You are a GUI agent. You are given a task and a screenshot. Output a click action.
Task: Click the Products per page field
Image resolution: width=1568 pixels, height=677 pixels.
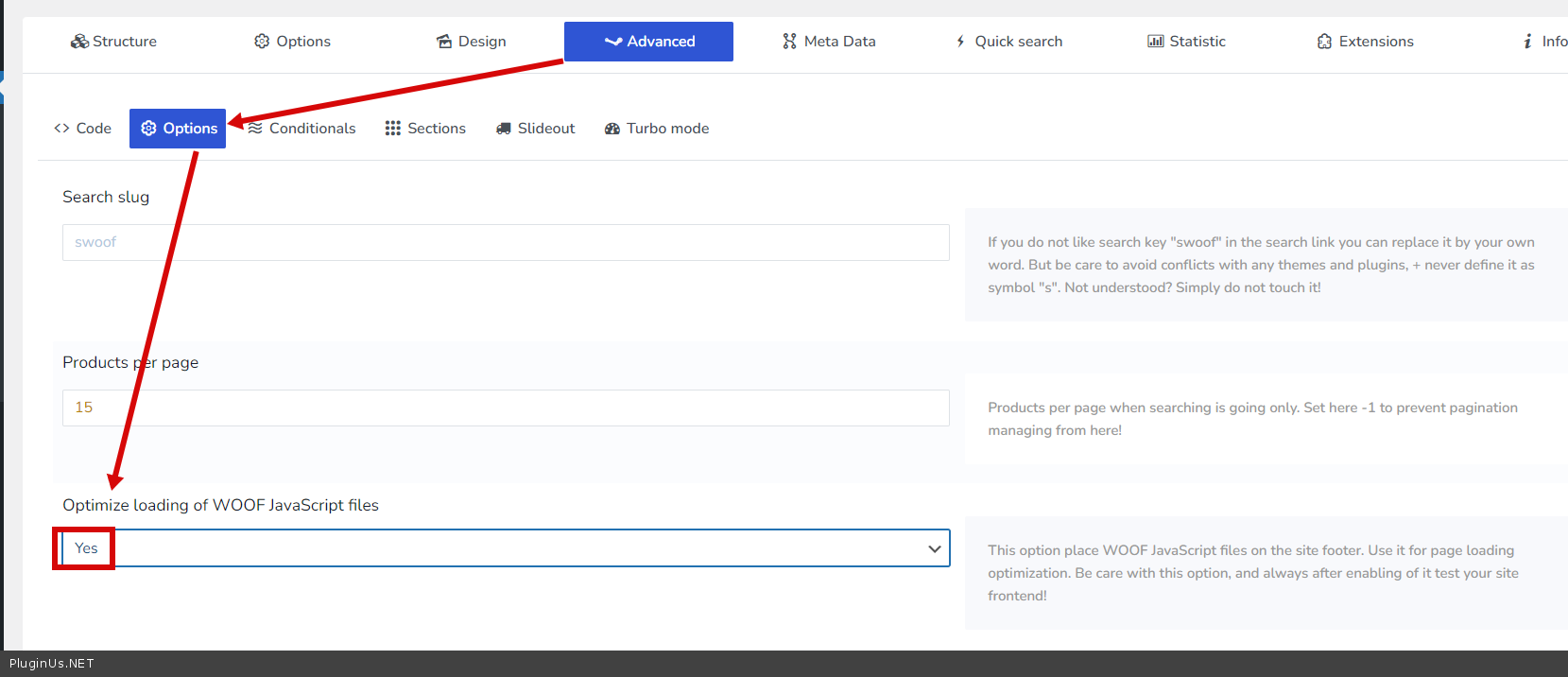click(506, 408)
